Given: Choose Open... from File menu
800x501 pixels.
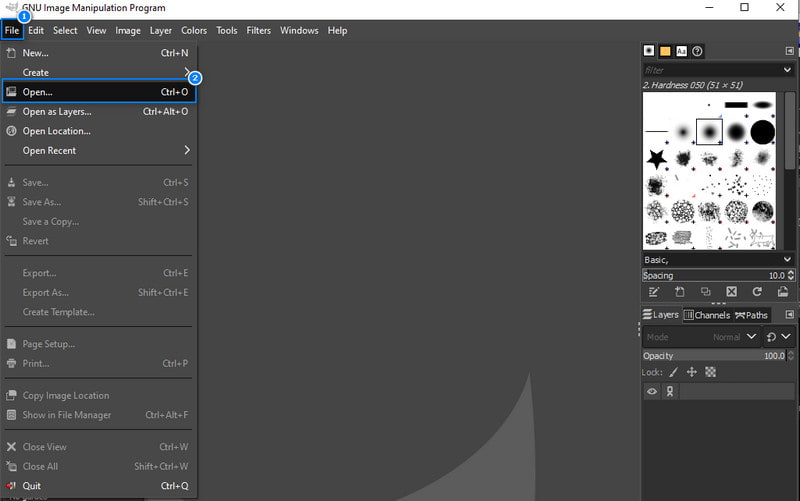Looking at the screenshot, I should [x=99, y=92].
